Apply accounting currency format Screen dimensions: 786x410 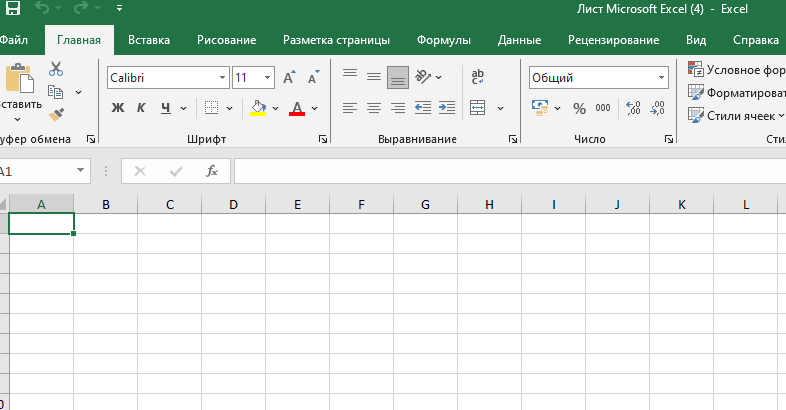click(540, 108)
